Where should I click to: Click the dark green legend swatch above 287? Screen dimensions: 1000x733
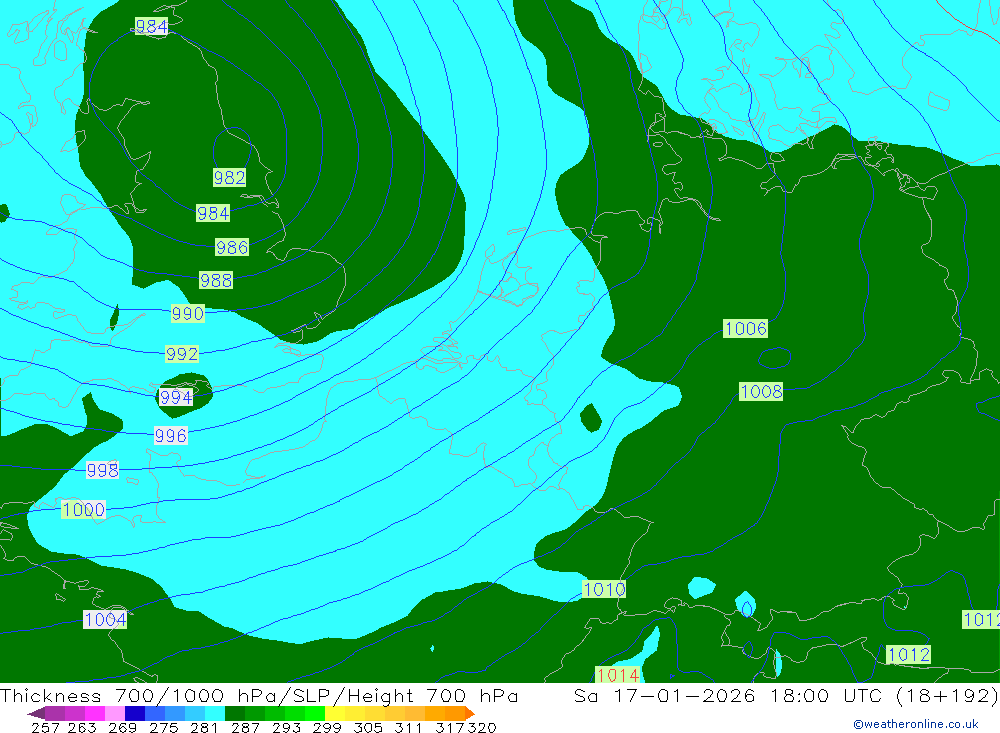click(x=235, y=713)
